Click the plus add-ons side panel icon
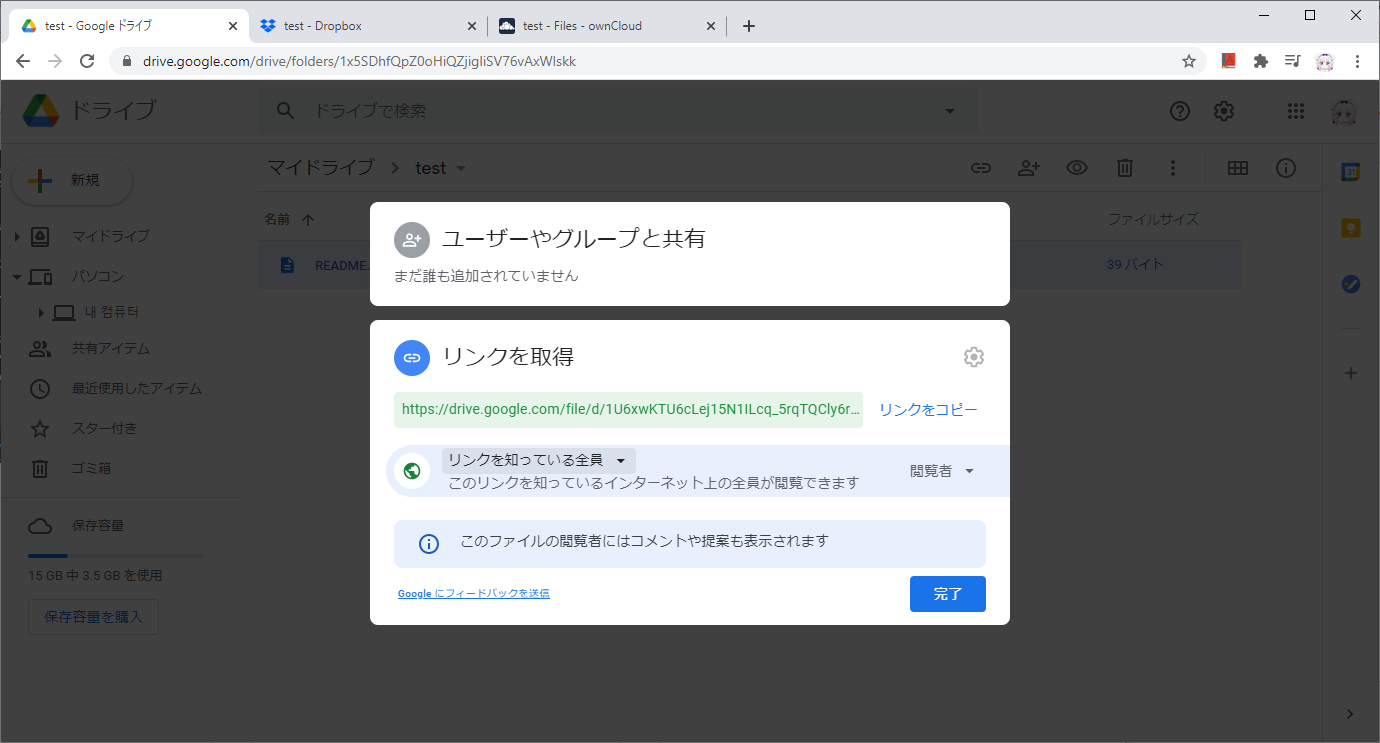This screenshot has width=1380, height=743. pos(1351,373)
